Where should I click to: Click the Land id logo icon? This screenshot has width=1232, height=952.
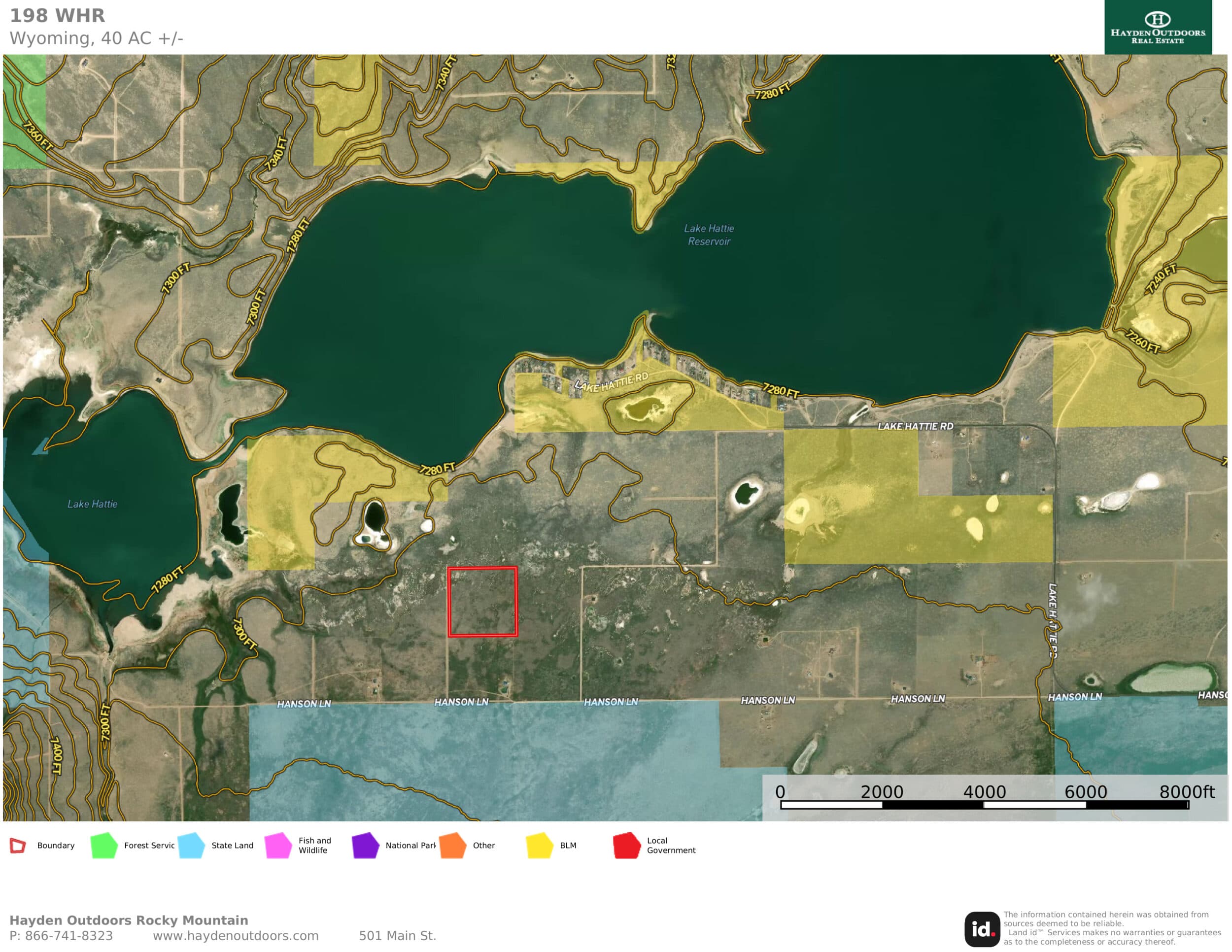[x=982, y=929]
